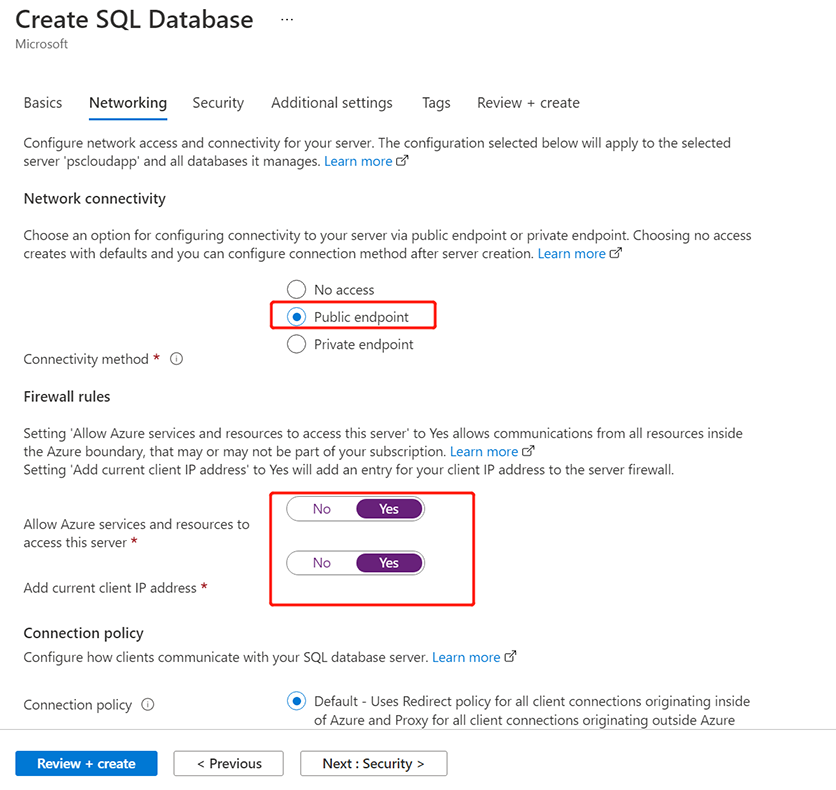836x790 pixels.
Task: Select the No access radio button
Action: pyautogui.click(x=296, y=290)
